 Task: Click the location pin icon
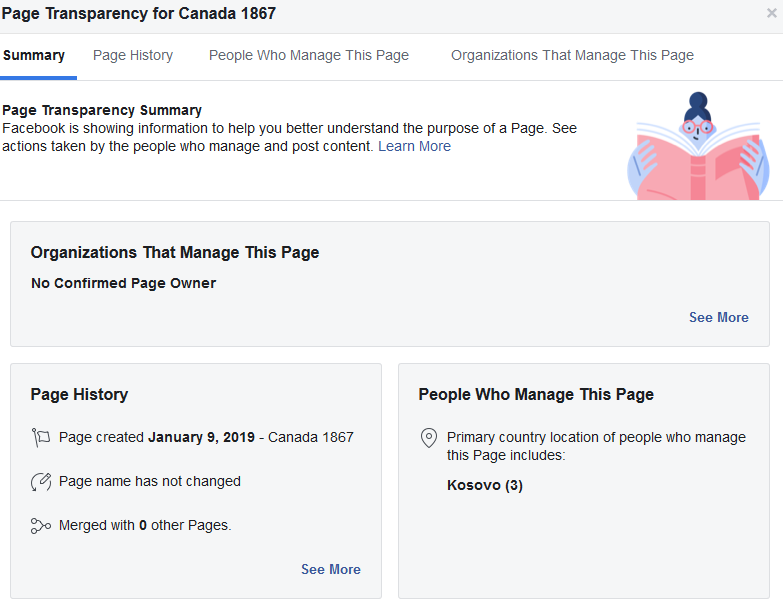429,438
